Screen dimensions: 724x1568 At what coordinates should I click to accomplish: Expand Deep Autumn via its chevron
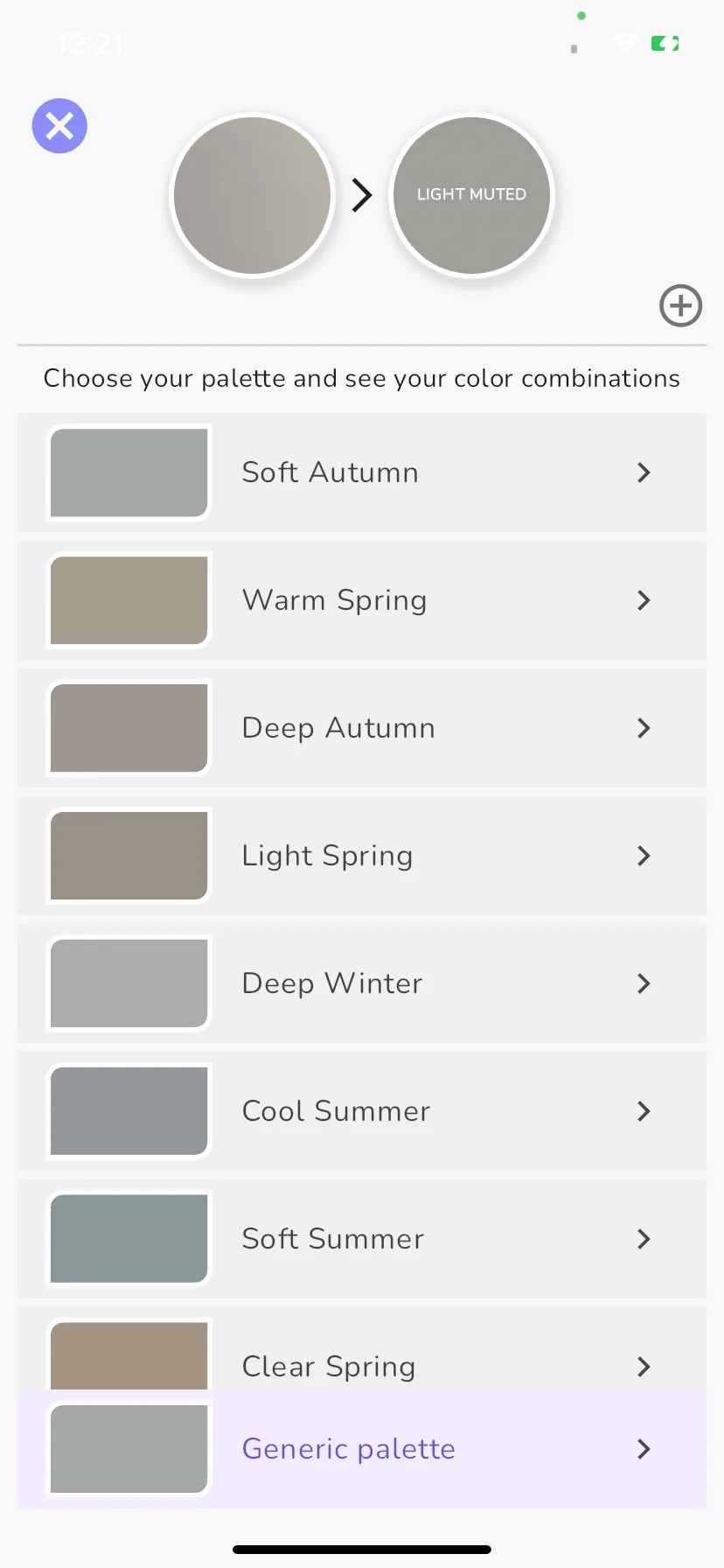point(644,728)
